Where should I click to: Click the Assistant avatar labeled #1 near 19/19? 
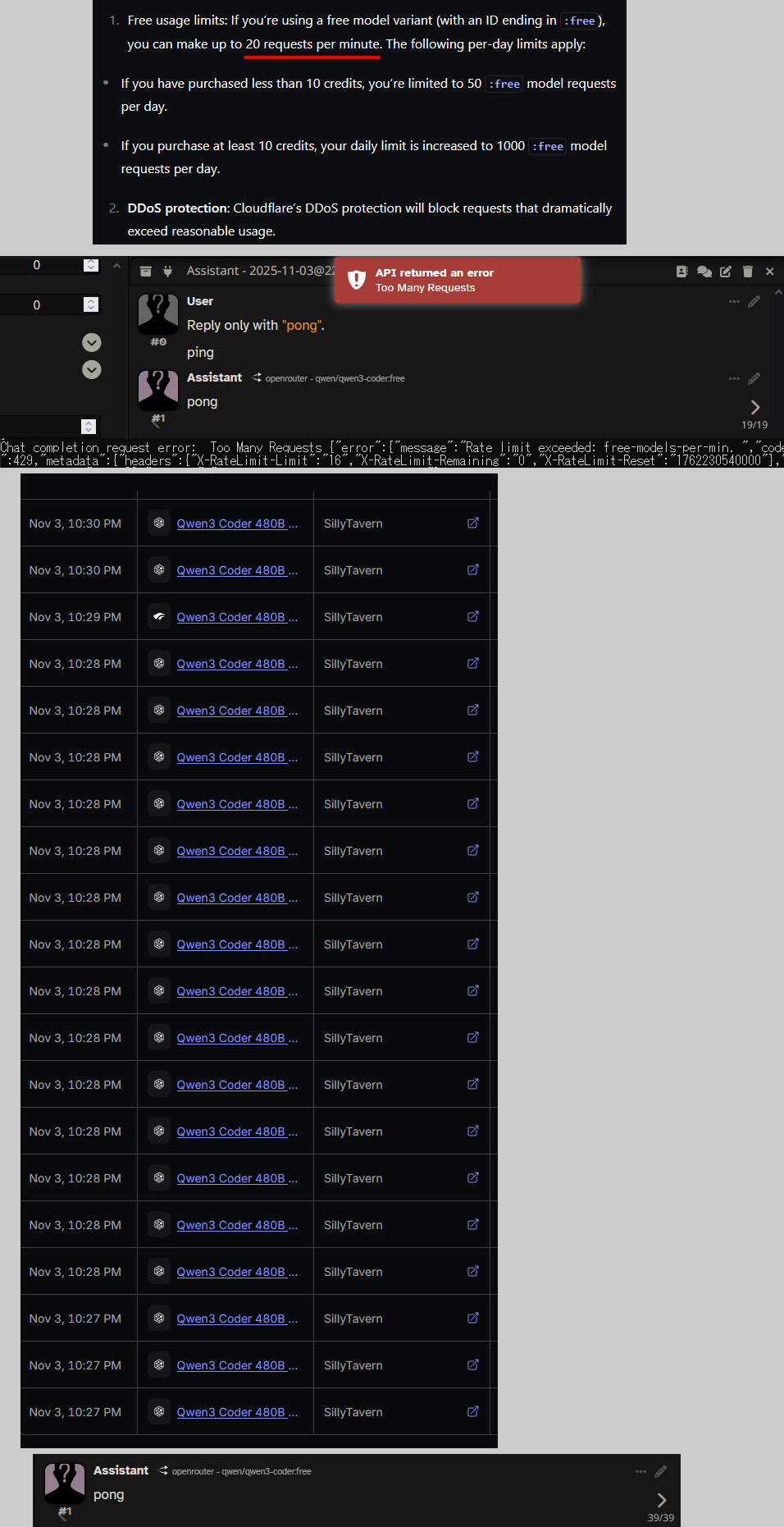click(x=158, y=391)
